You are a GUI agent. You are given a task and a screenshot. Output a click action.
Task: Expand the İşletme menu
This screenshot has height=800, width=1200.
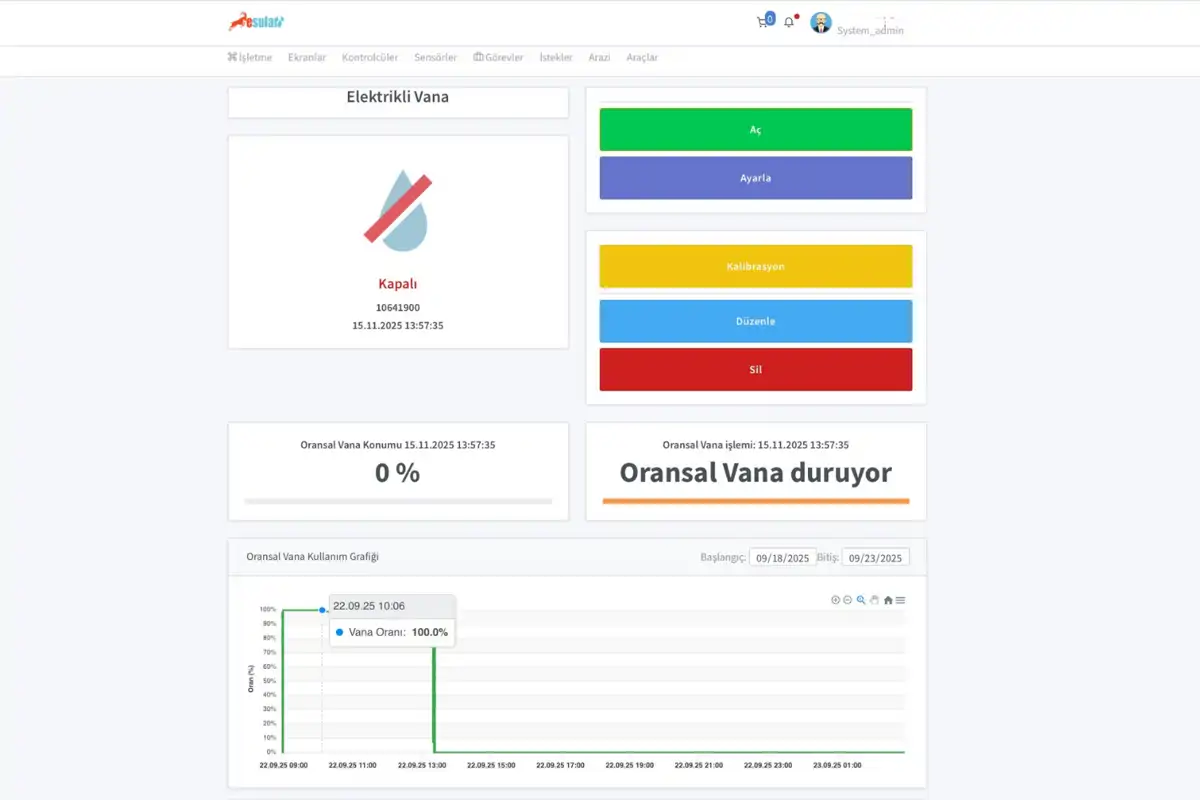[250, 58]
